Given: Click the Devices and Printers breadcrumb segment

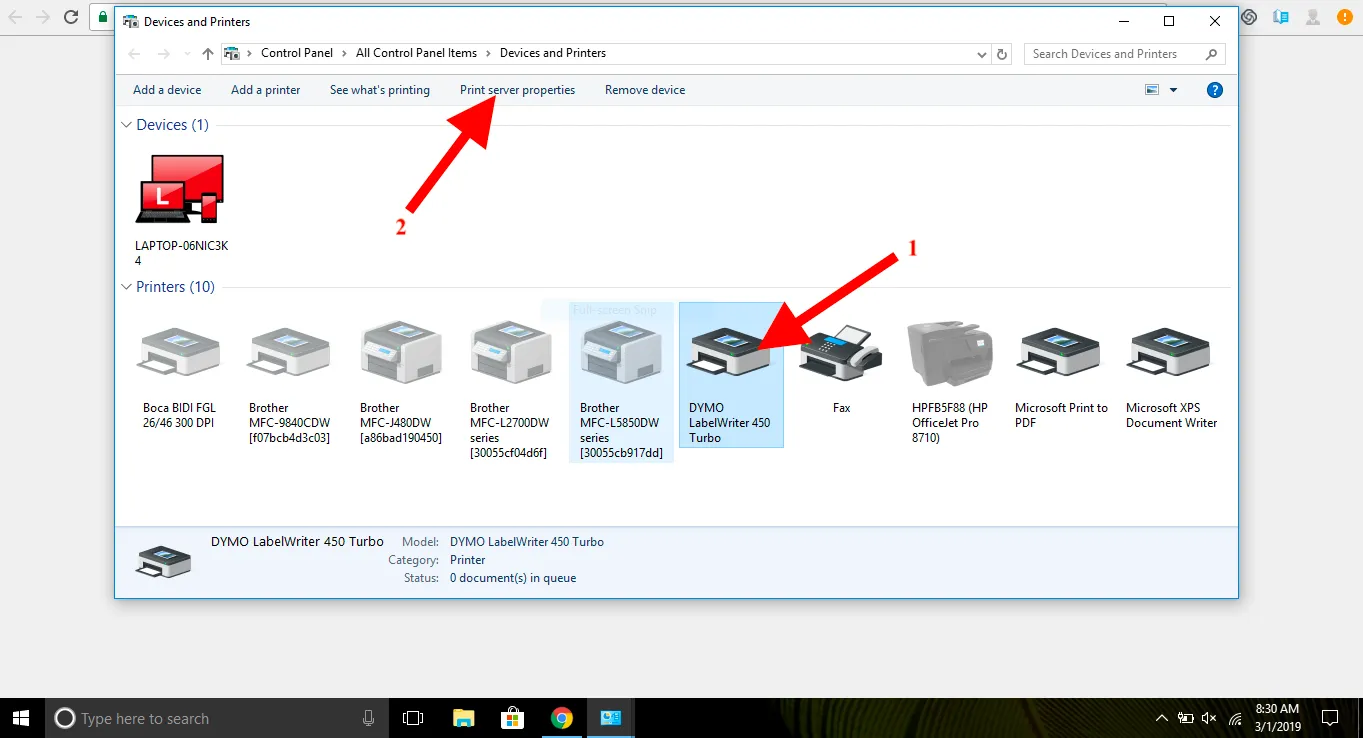Looking at the screenshot, I should pyautogui.click(x=553, y=54).
